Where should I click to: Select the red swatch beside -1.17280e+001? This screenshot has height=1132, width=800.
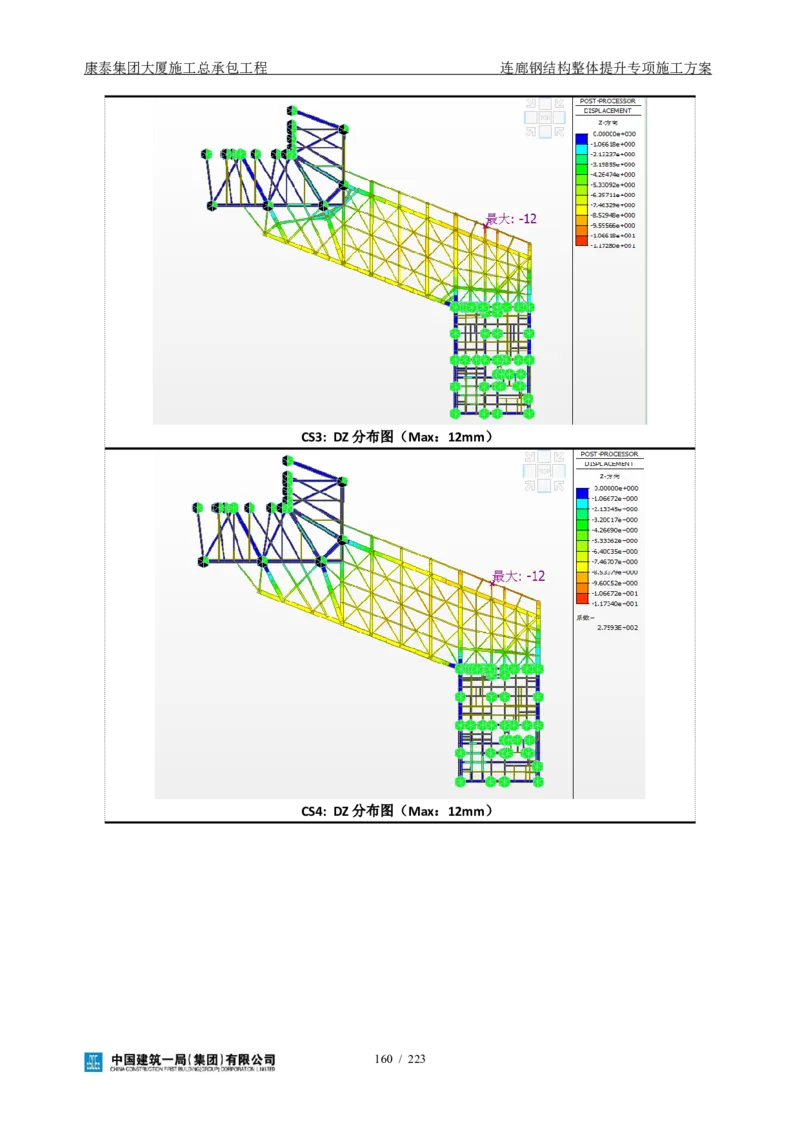[x=582, y=240]
